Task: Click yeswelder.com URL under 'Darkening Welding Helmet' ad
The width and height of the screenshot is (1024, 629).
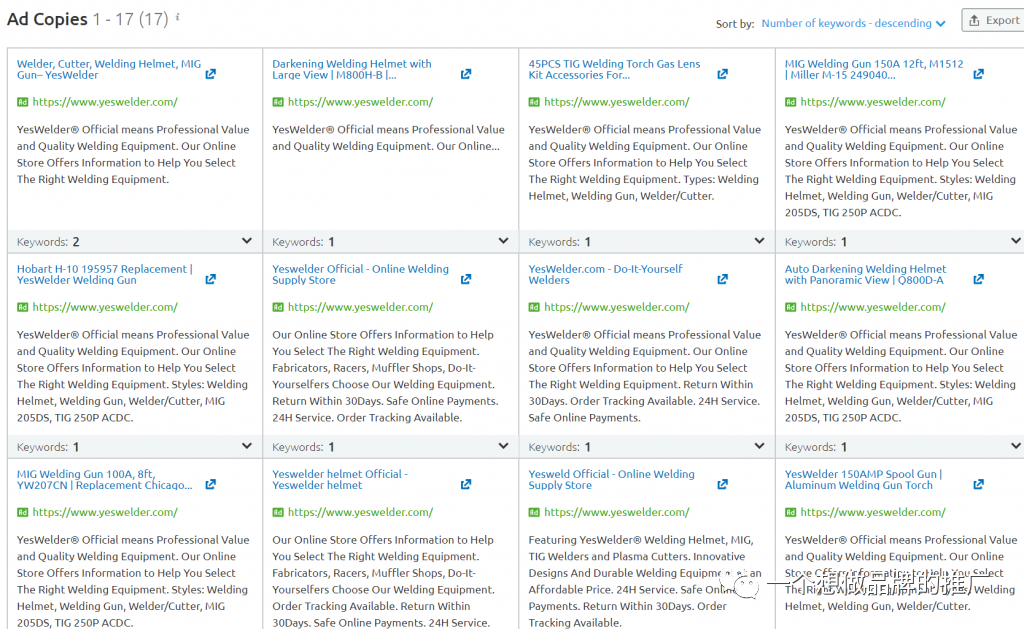Action: (x=360, y=102)
